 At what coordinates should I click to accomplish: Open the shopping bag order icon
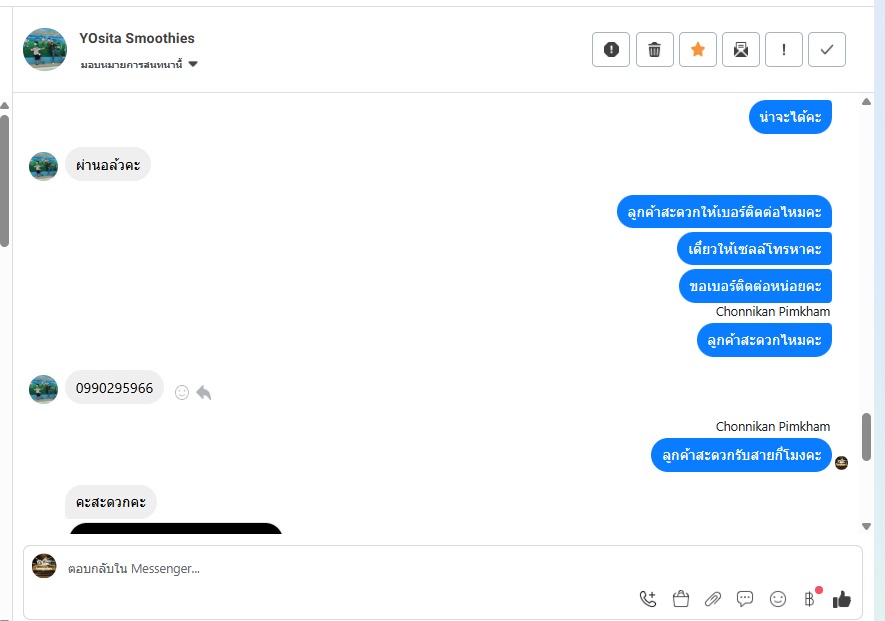tap(681, 599)
